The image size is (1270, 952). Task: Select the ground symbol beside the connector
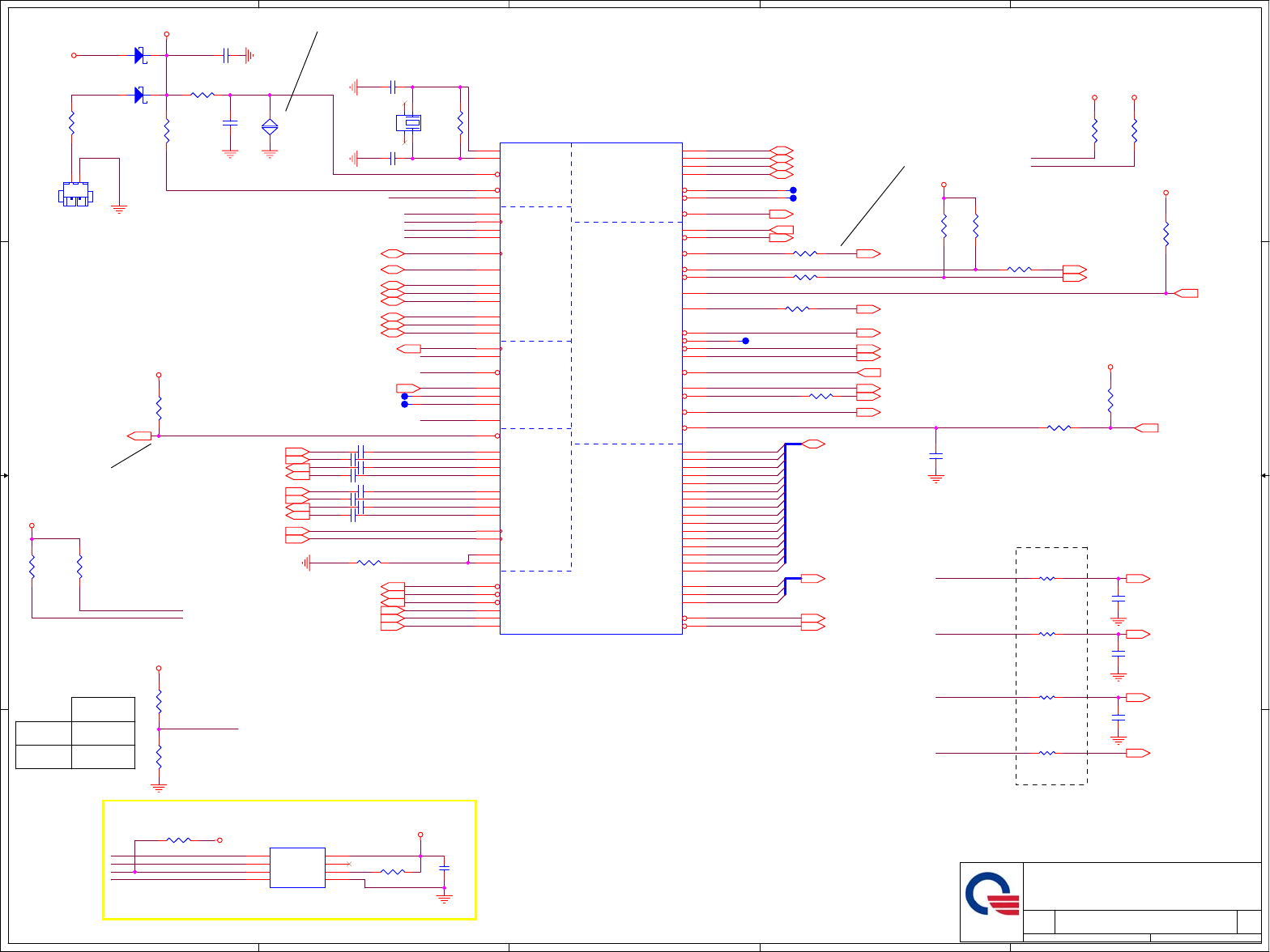click(119, 210)
